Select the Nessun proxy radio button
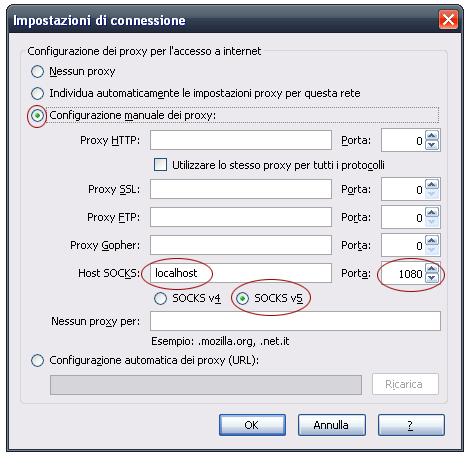The height and width of the screenshot is (454, 467). point(37,71)
